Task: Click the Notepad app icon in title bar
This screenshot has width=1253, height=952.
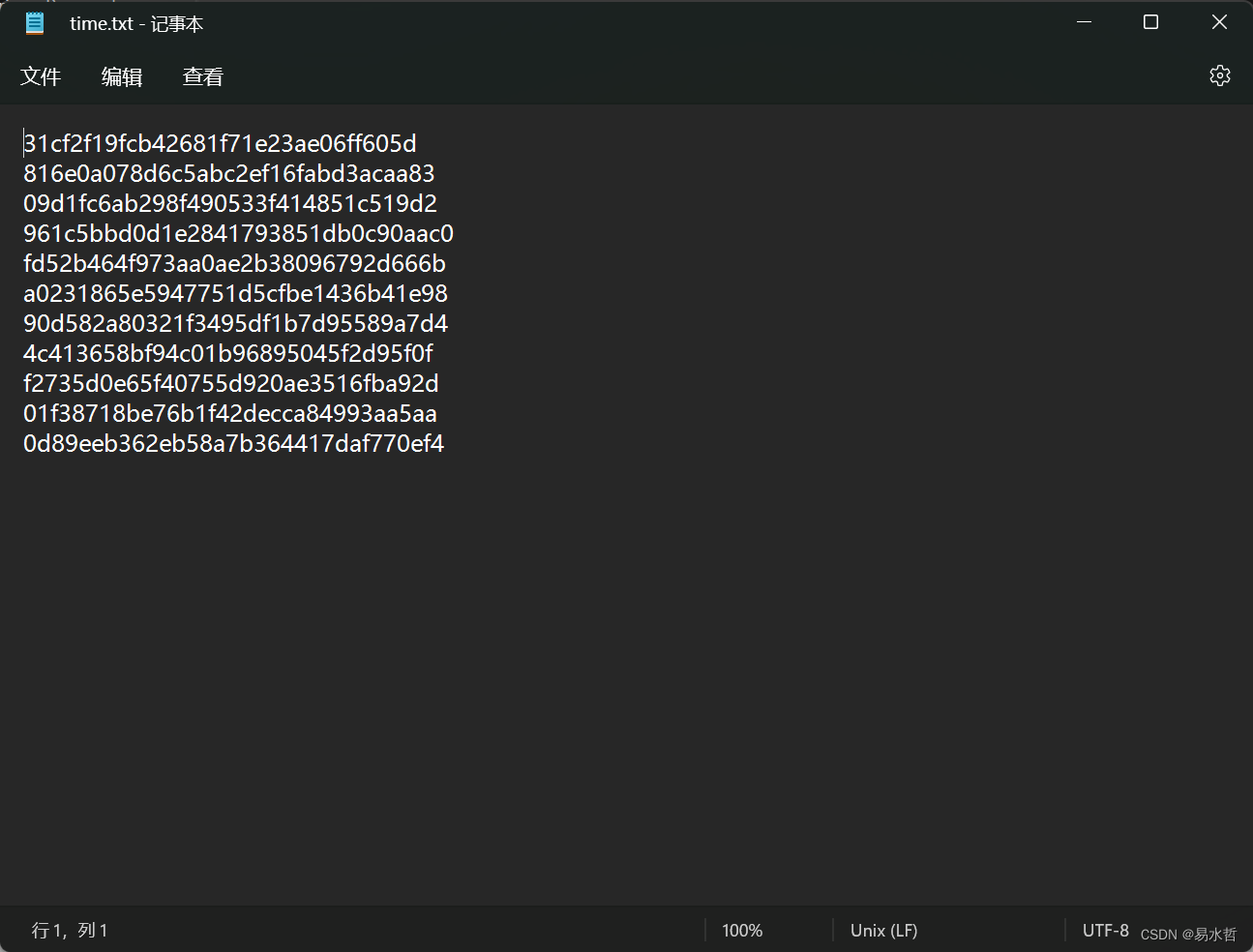Action: (x=35, y=23)
